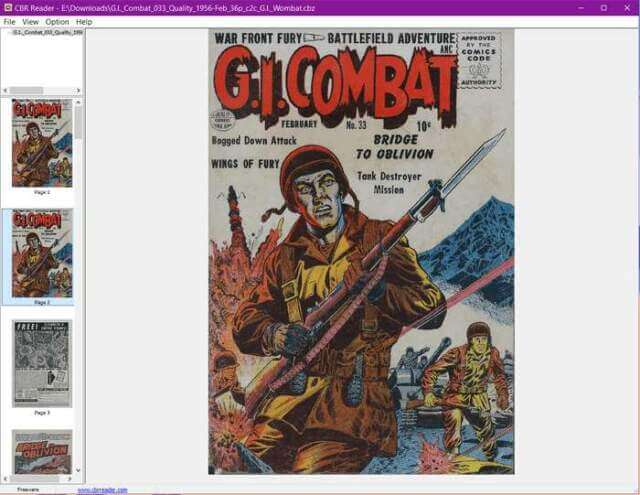Click the scroll-up arrow of thumbnail list
Viewport: 640px width, 495px height.
(78, 102)
